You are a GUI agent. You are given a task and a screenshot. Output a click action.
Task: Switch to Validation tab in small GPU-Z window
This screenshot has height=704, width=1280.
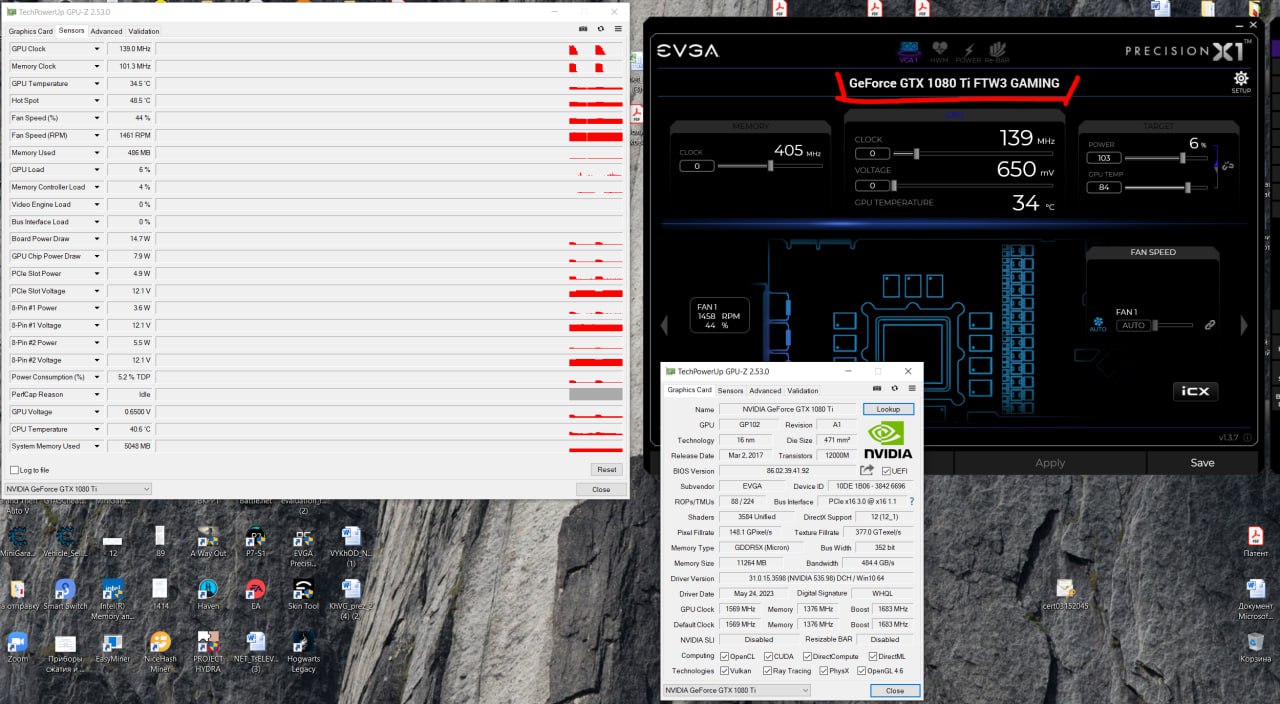click(x=803, y=391)
